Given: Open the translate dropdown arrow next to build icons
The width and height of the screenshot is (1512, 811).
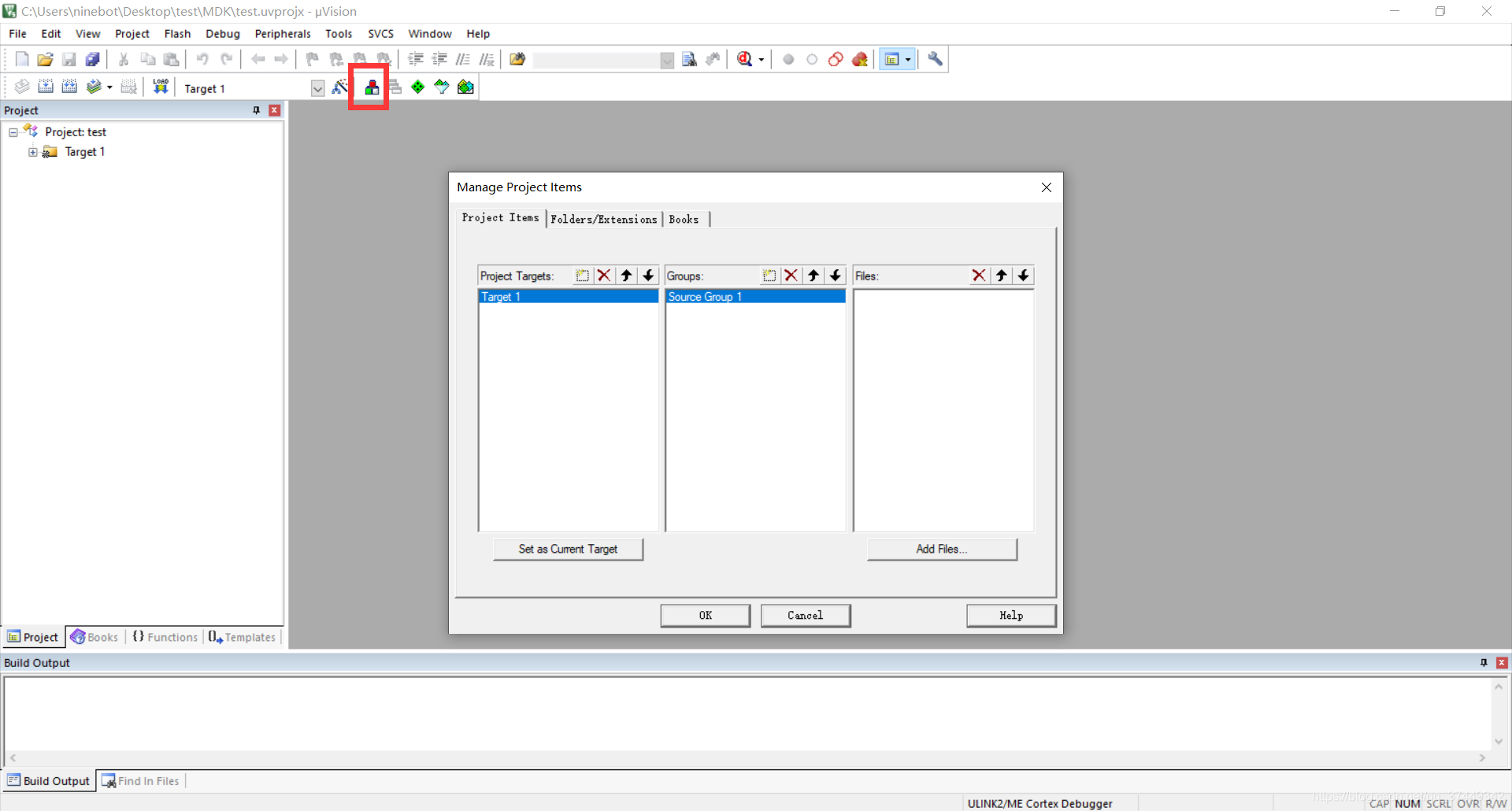Looking at the screenshot, I should tap(109, 87).
